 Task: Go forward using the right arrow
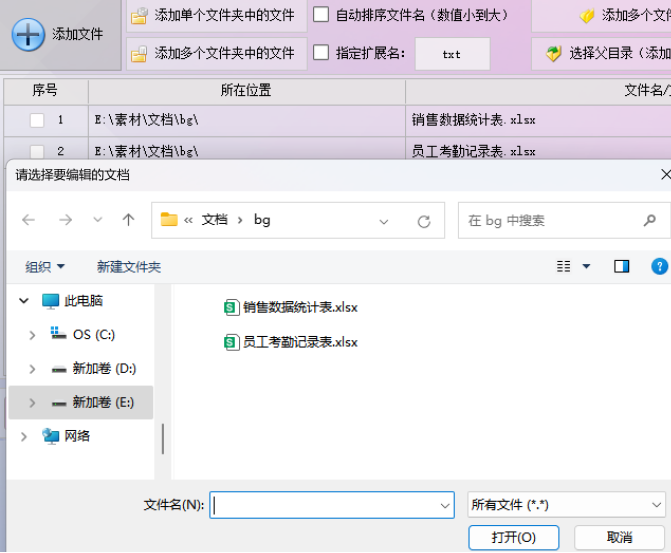coord(65,220)
